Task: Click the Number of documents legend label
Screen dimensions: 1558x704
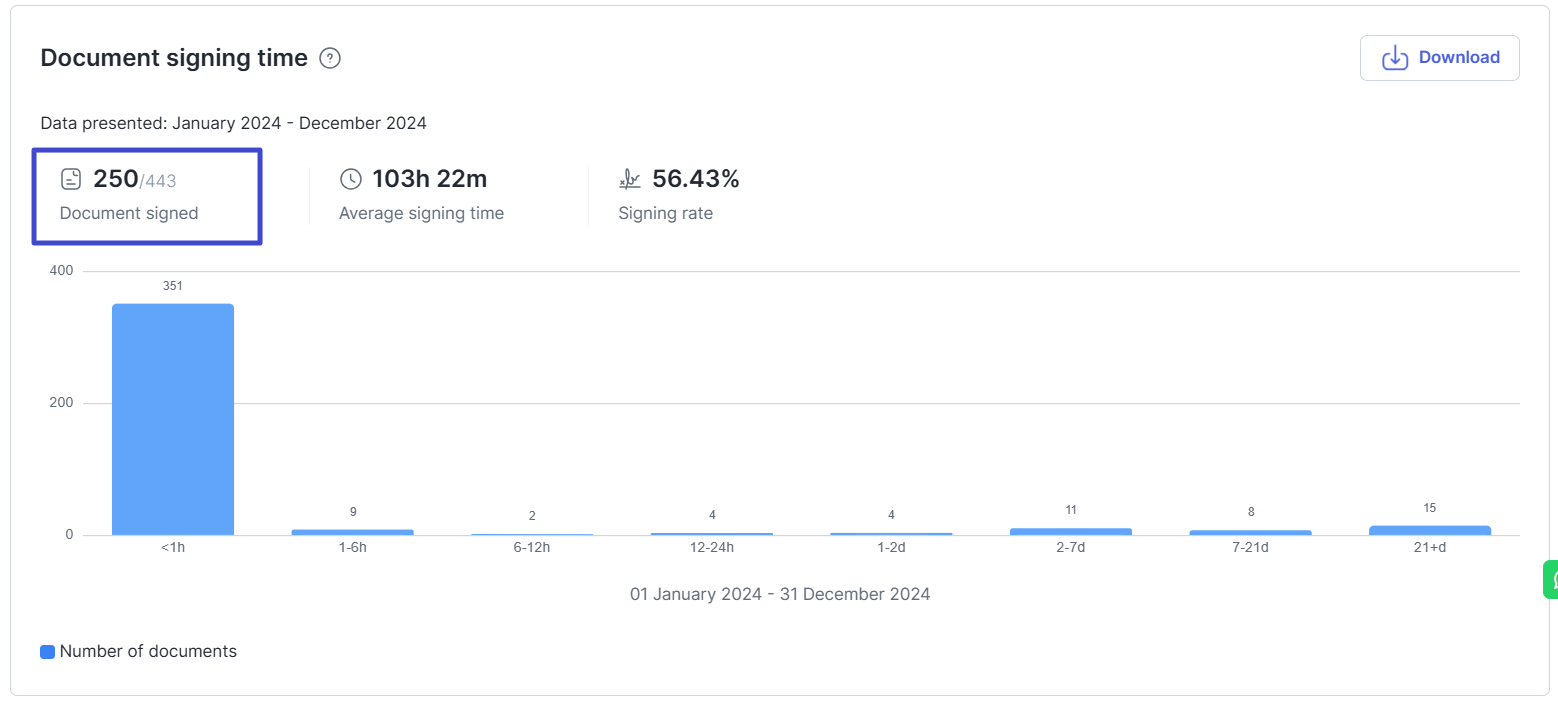Action: (x=148, y=652)
